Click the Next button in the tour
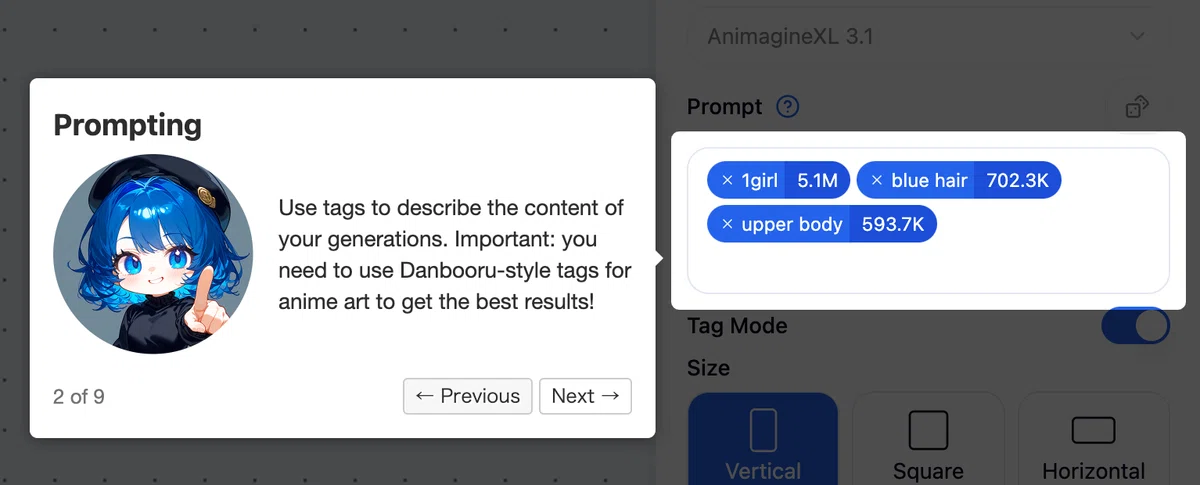Screen dimensions: 1200x485 [x=585, y=396]
